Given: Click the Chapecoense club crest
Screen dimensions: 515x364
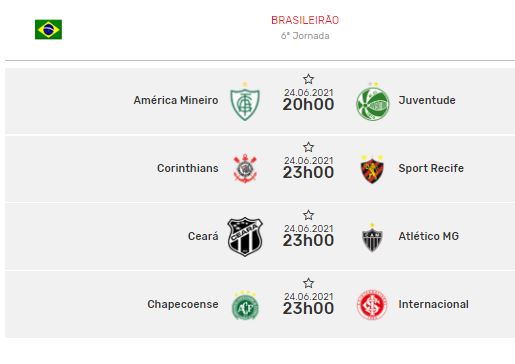Looking at the screenshot, I should pyautogui.click(x=245, y=305).
